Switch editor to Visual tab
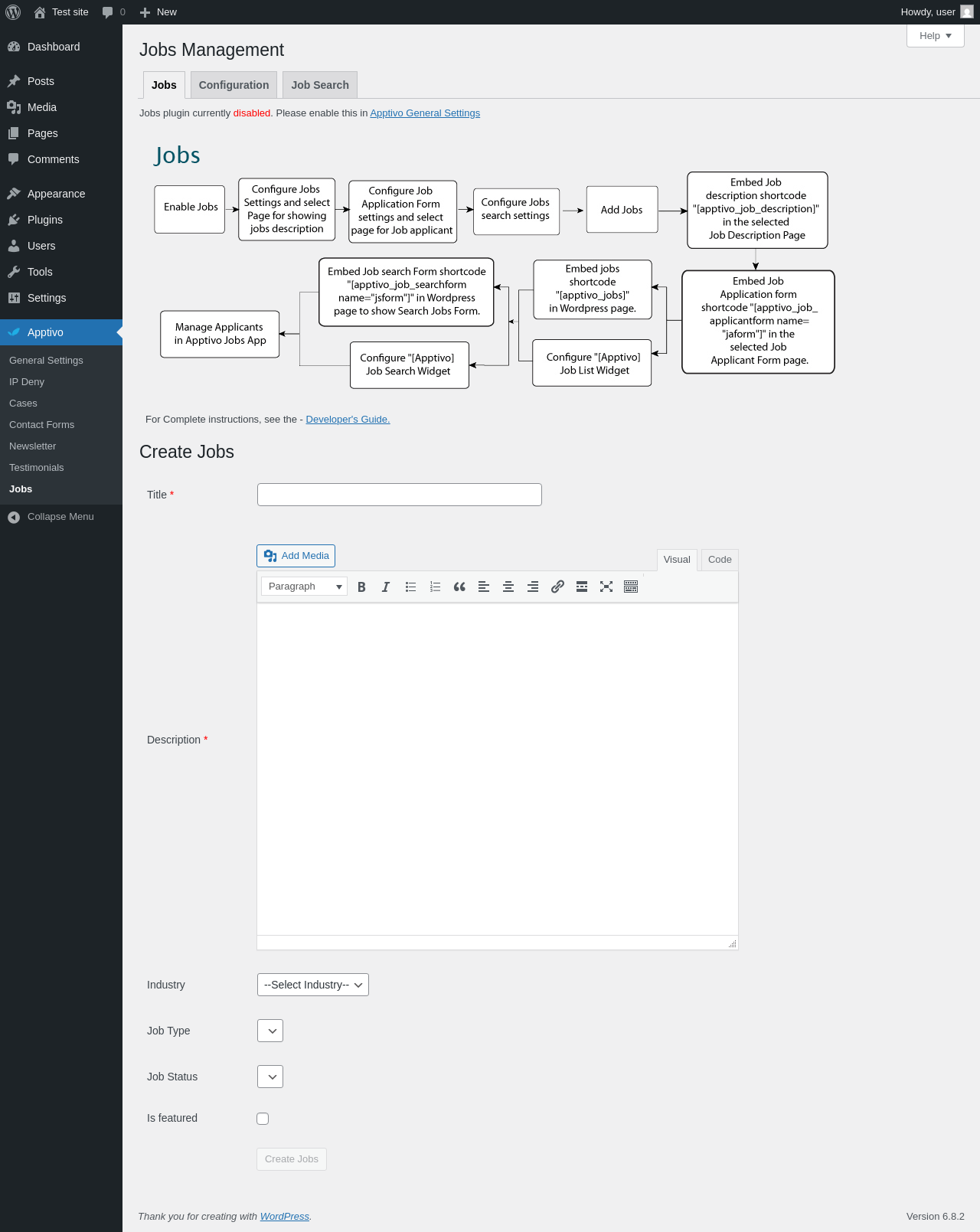 click(x=677, y=560)
